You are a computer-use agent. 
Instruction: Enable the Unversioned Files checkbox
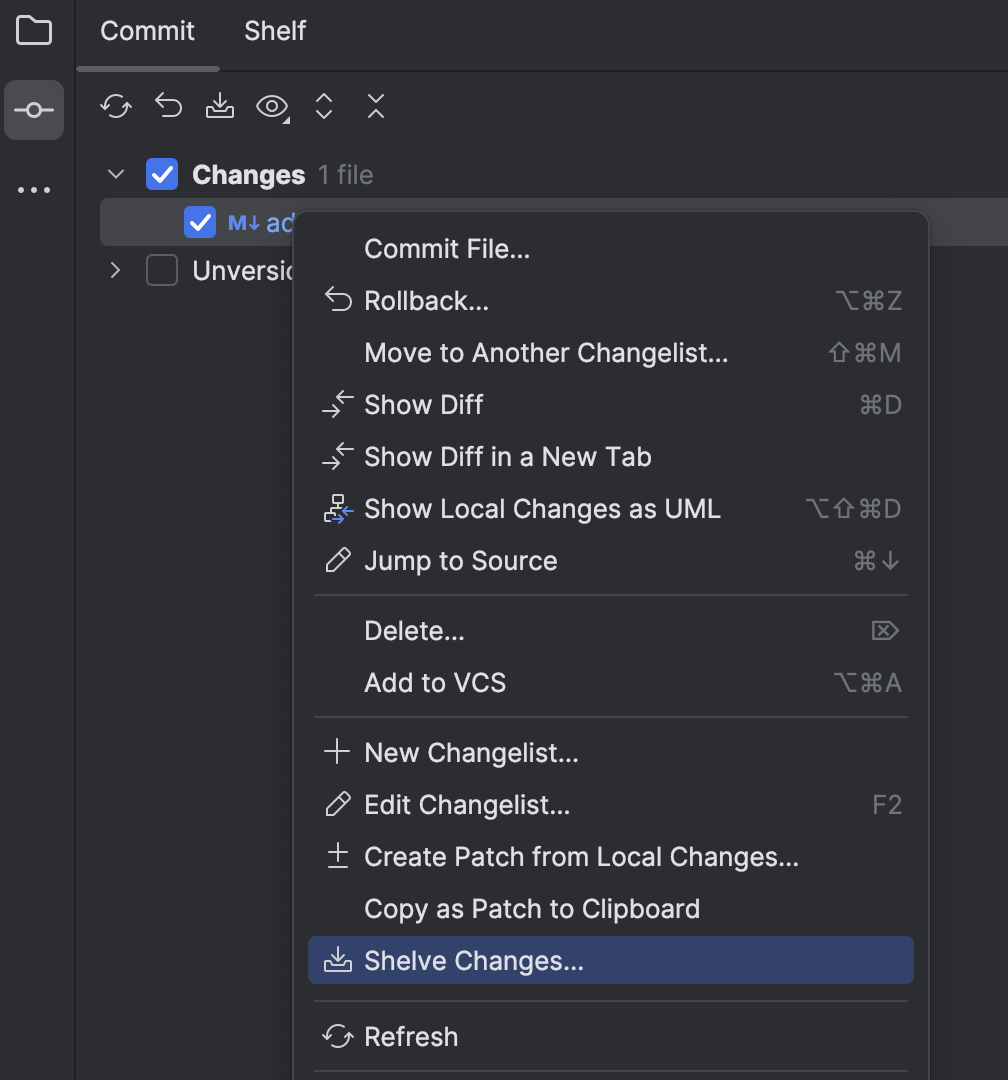pyautogui.click(x=161, y=270)
